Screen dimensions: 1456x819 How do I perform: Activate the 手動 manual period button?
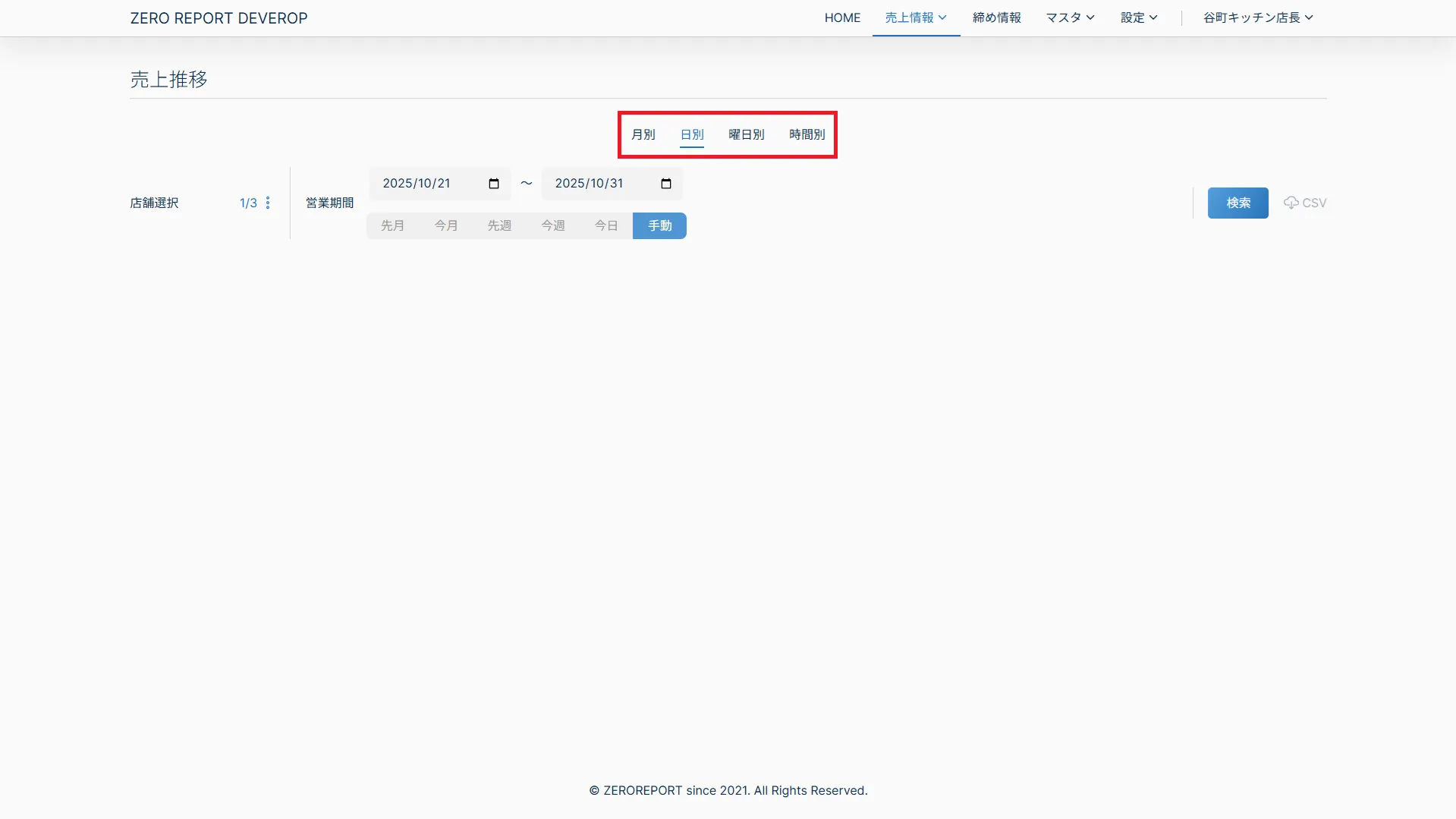(x=659, y=225)
